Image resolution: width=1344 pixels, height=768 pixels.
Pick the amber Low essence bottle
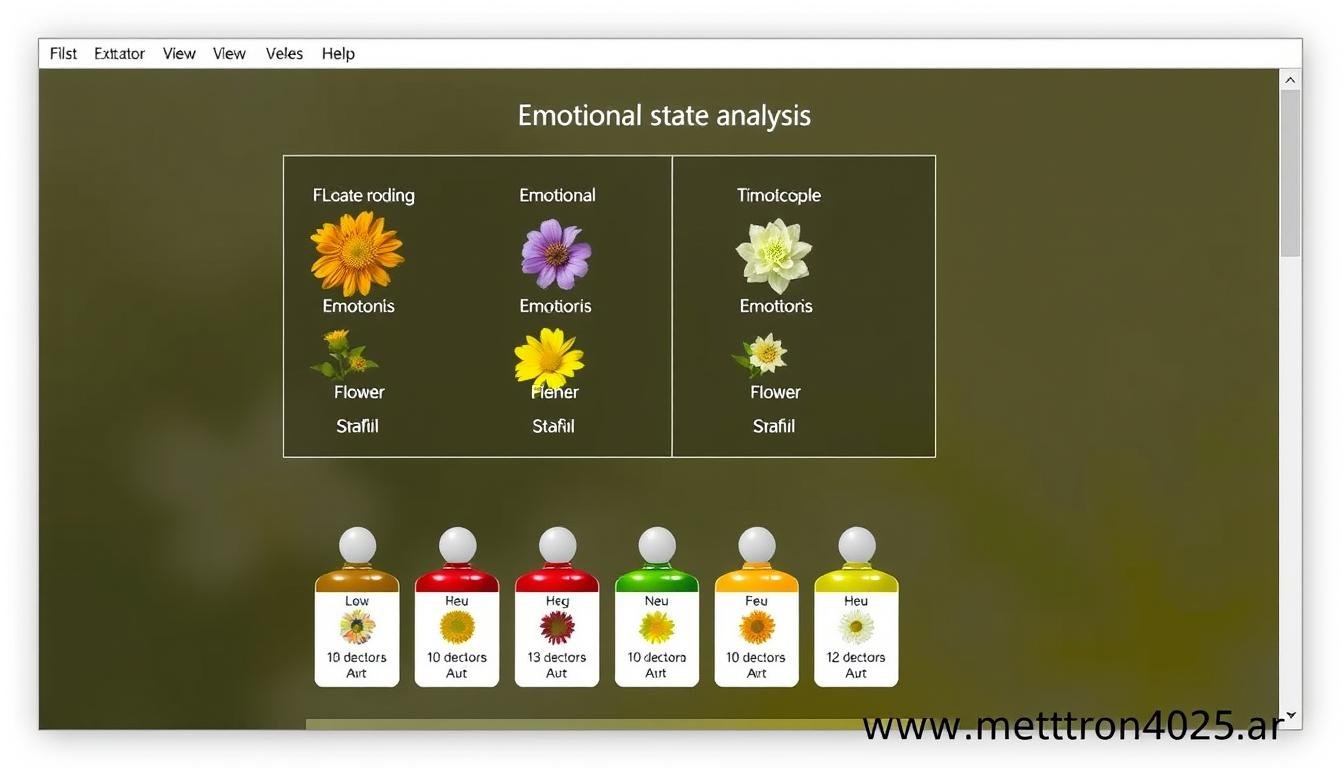point(357,608)
